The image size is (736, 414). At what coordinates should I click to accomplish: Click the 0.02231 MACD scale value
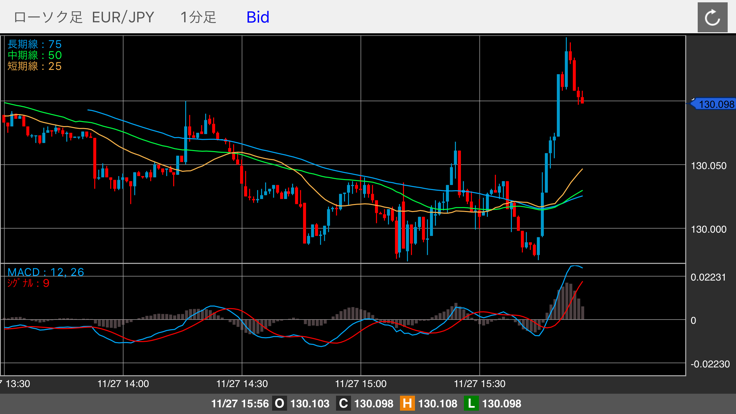pyautogui.click(x=711, y=278)
